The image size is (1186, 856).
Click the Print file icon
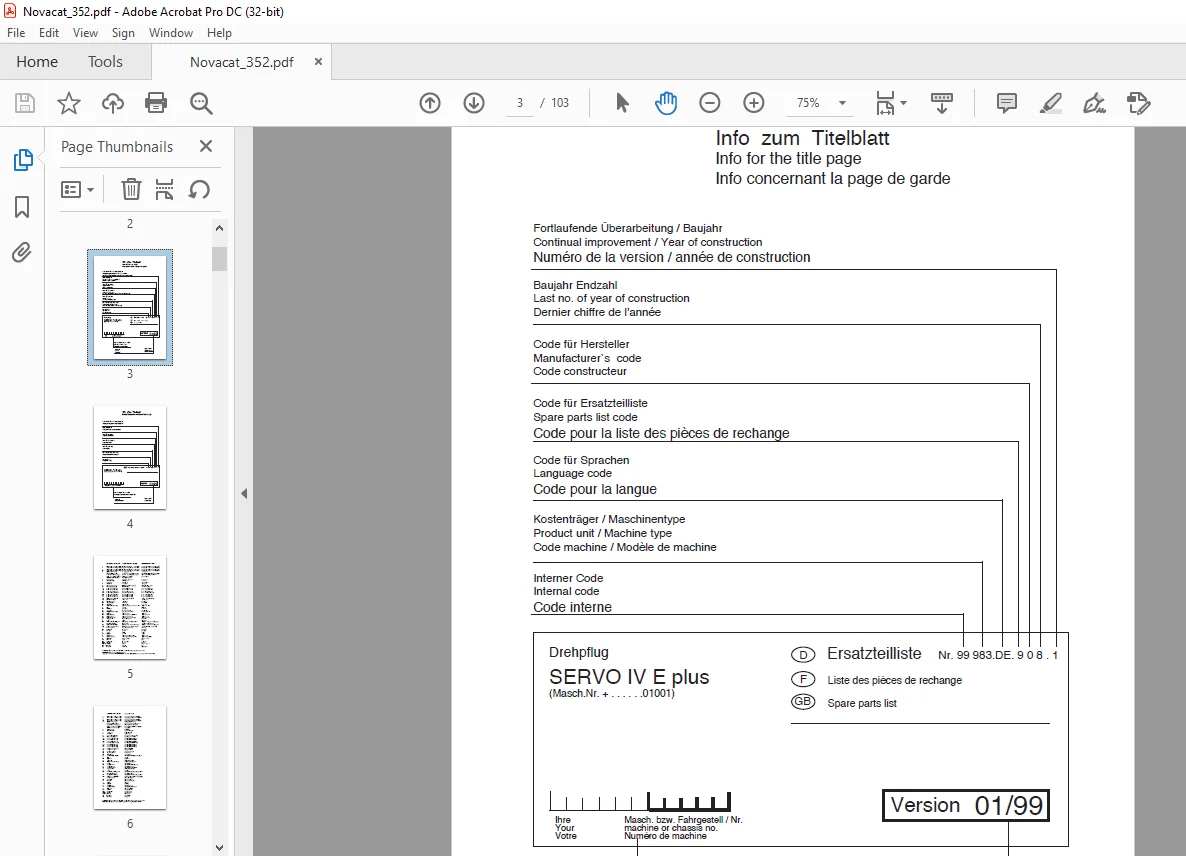(156, 103)
